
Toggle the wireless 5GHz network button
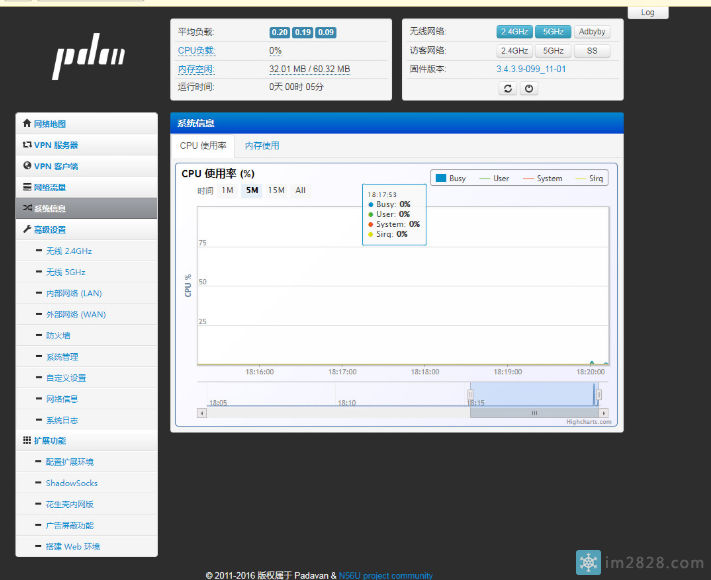pos(553,32)
